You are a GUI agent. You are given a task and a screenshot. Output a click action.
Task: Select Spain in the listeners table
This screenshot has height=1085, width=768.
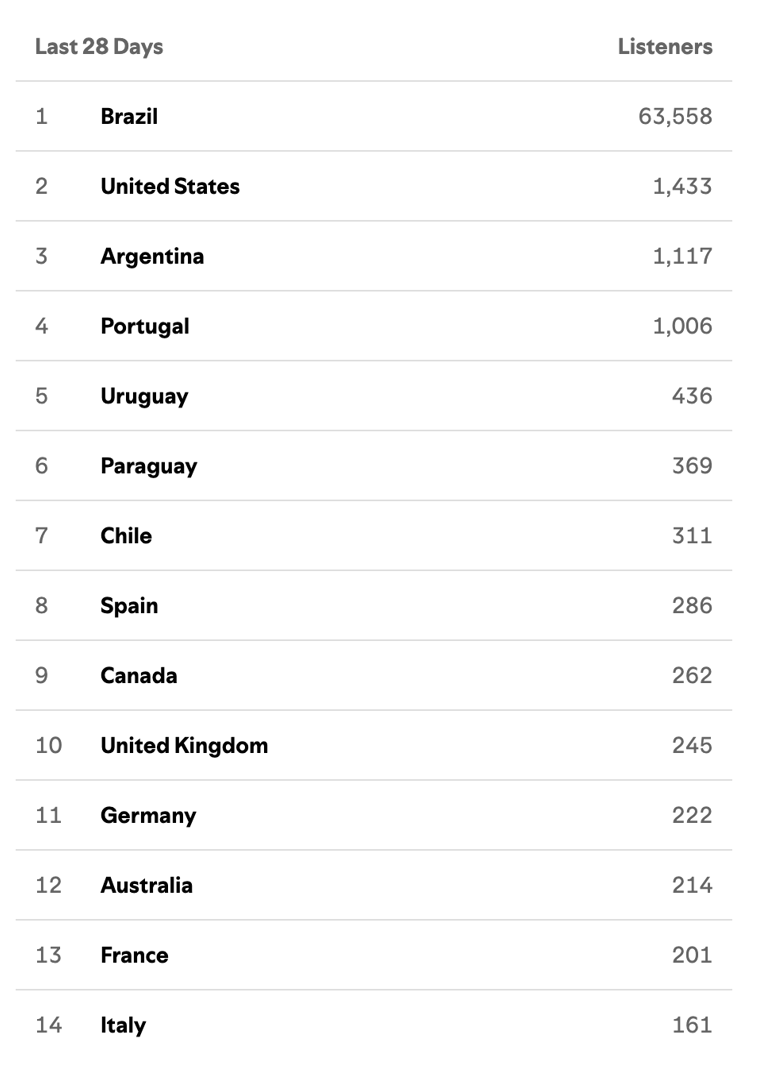(x=129, y=606)
